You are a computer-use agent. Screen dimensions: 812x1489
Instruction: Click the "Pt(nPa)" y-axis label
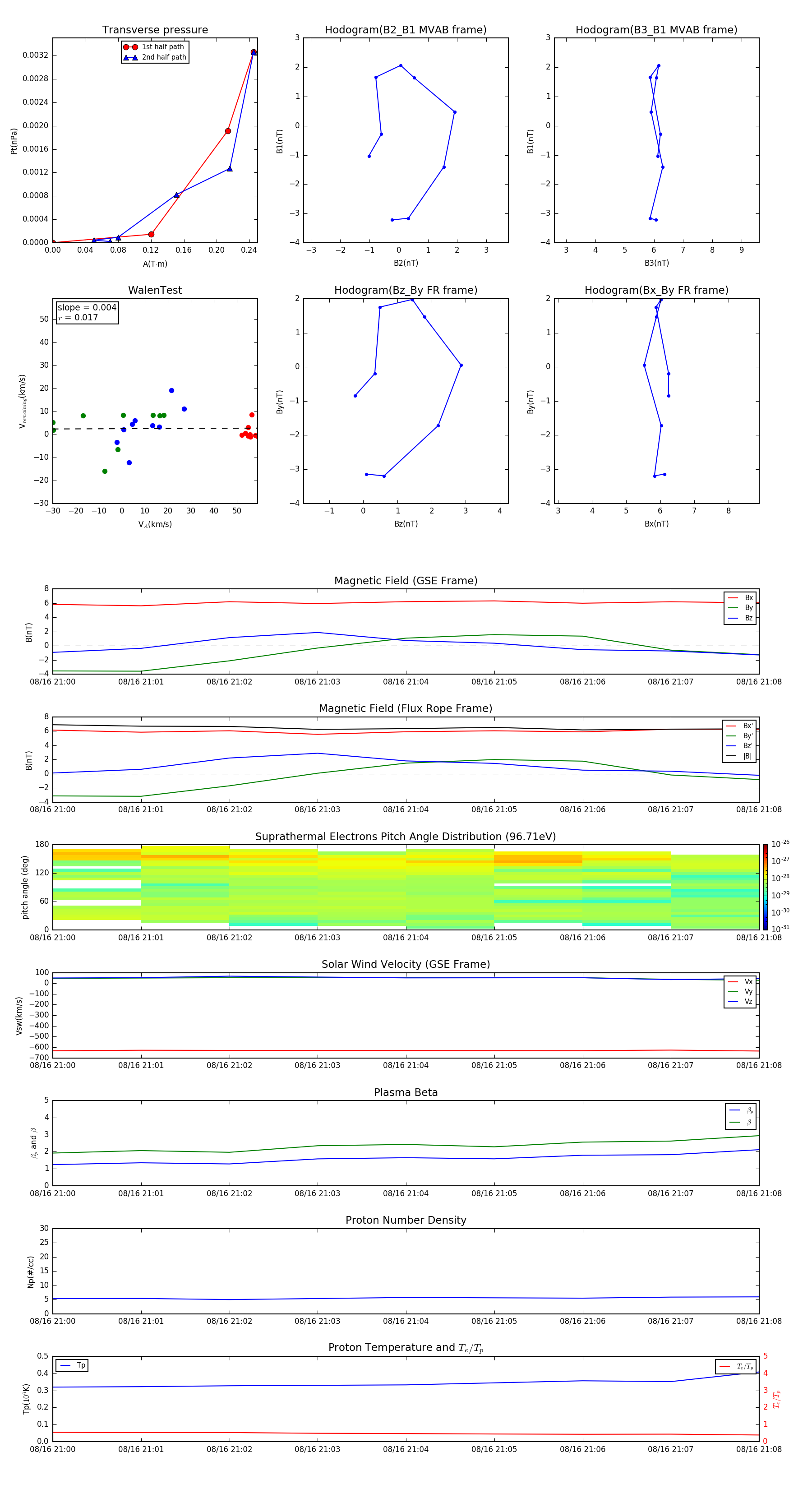coord(14,140)
